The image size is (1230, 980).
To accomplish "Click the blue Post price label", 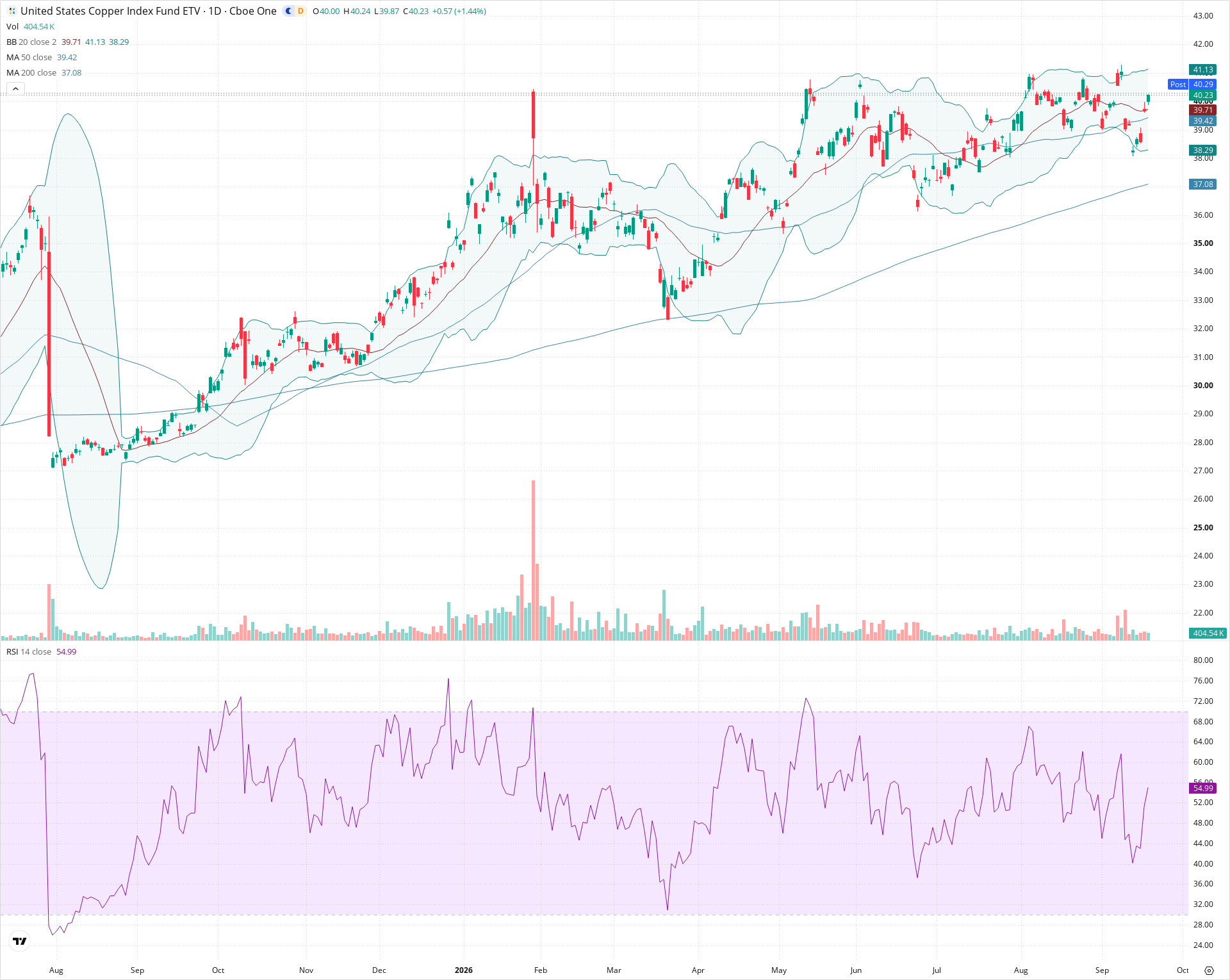I will (1177, 85).
